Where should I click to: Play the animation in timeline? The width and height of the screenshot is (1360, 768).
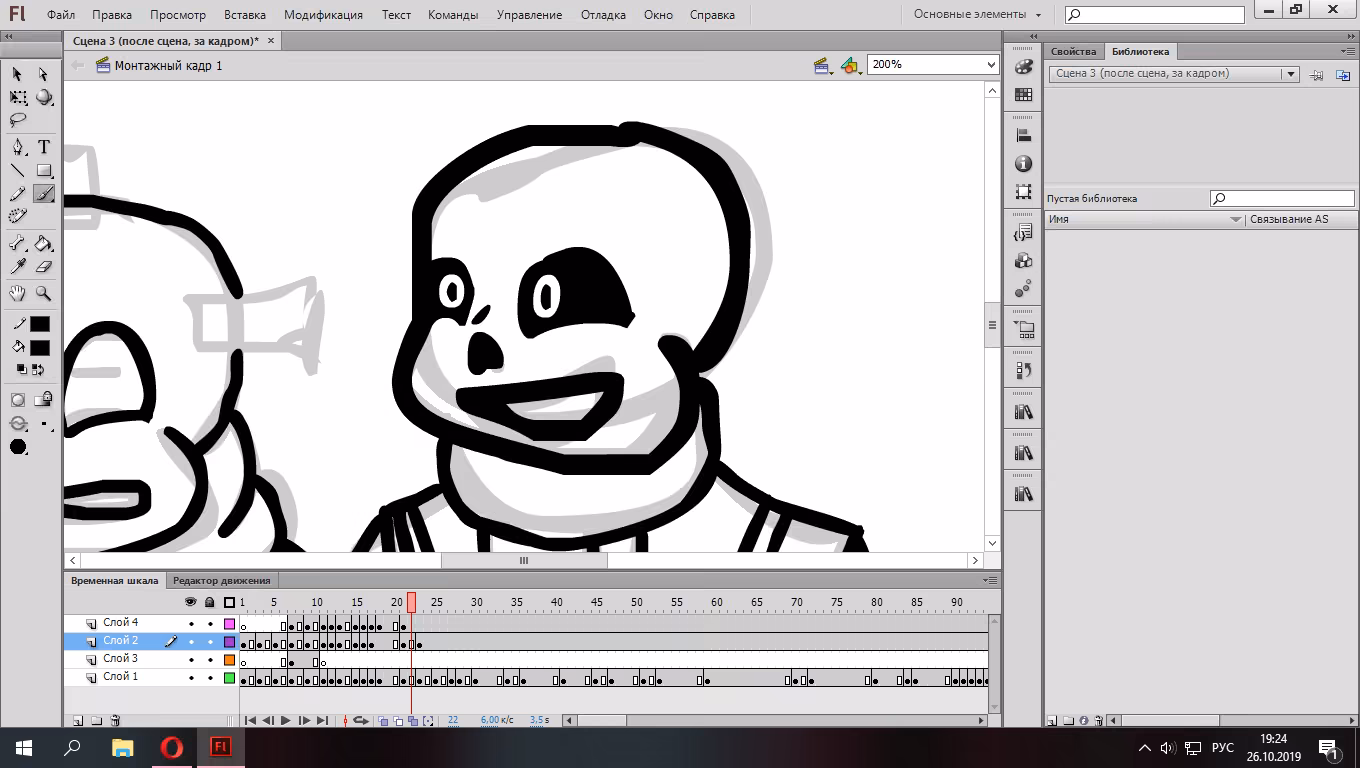tap(286, 720)
